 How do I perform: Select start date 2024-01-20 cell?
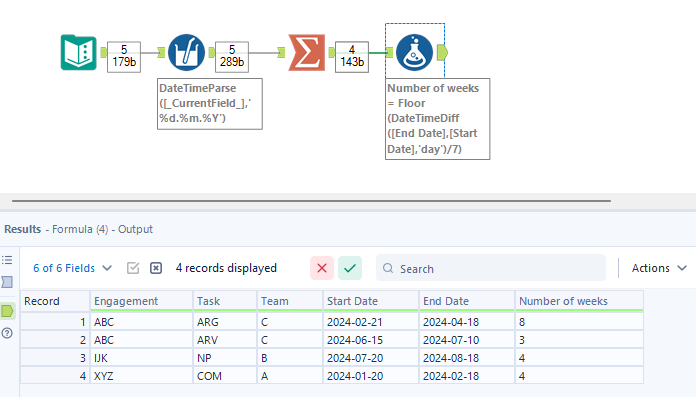[x=371, y=376]
